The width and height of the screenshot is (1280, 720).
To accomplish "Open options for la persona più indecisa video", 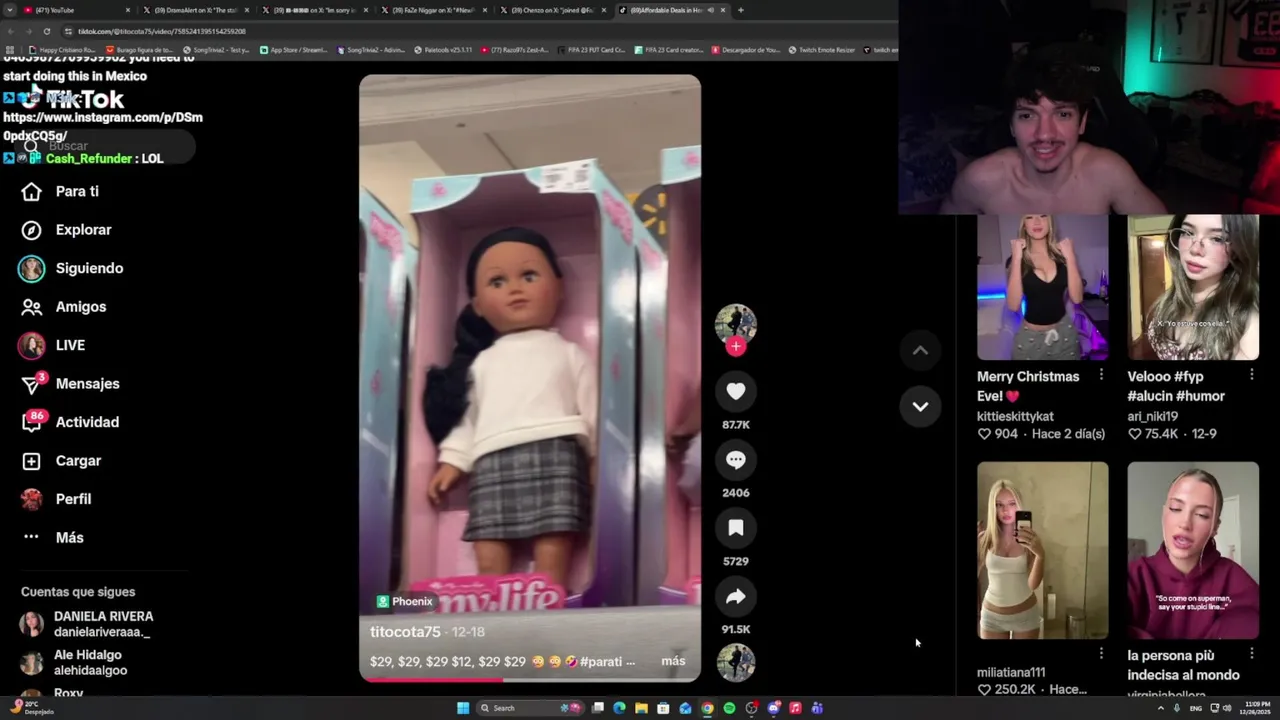I will point(1252,653).
